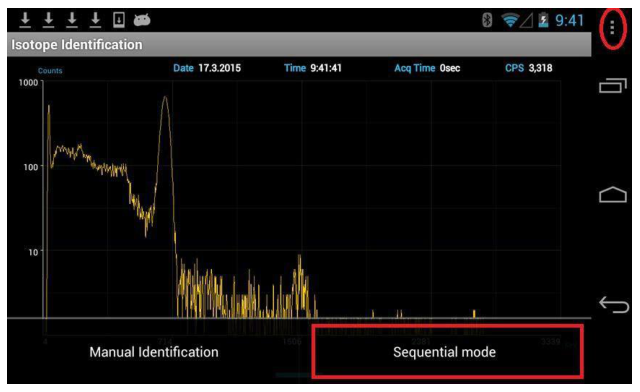Tap the Android home navigation button

[x=613, y=194]
